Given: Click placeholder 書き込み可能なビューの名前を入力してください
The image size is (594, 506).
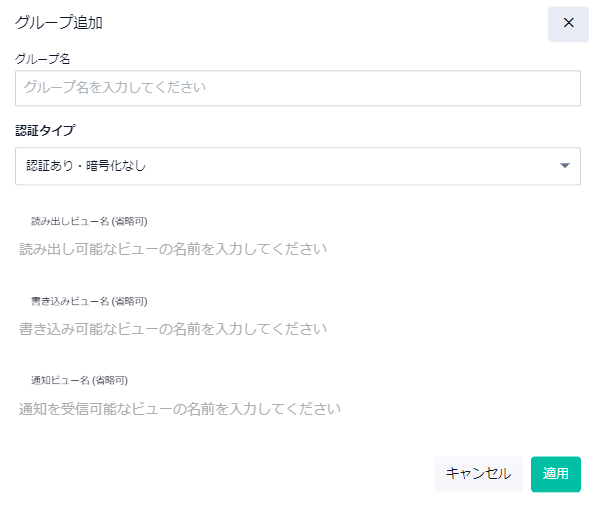Looking at the screenshot, I should [173, 329].
